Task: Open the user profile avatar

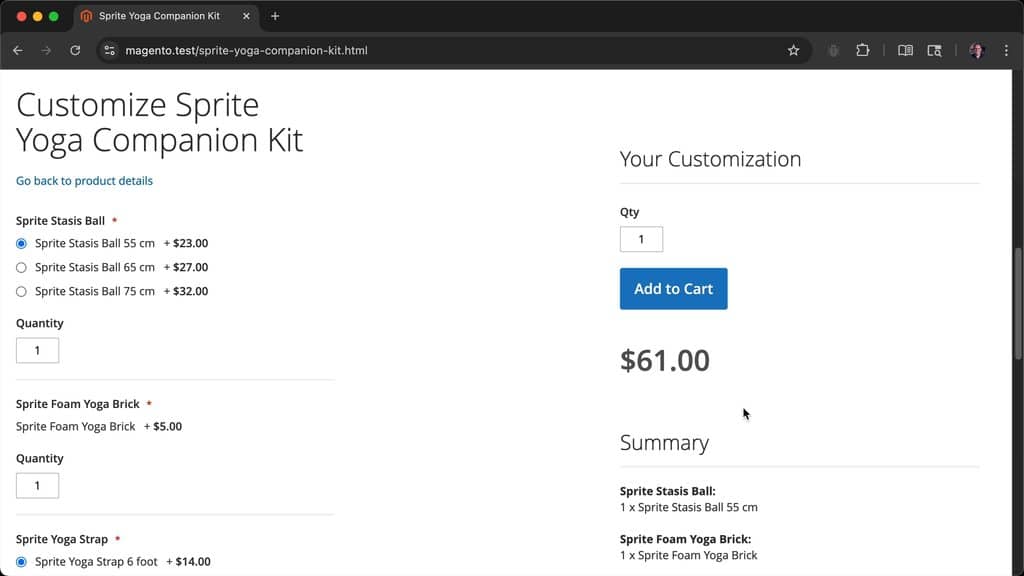Action: 976,50
